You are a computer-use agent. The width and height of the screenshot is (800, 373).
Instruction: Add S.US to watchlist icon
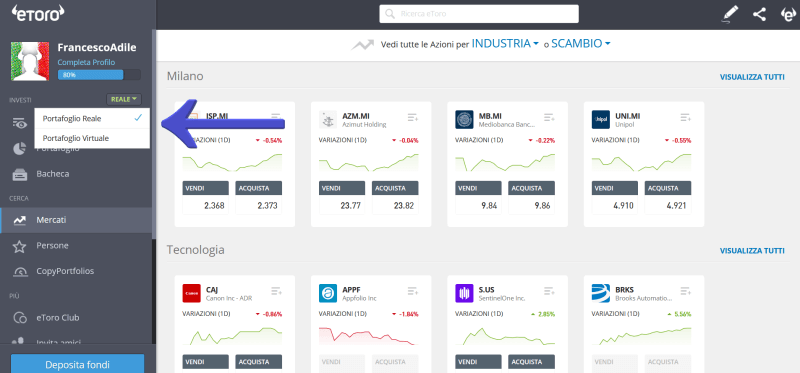click(549, 291)
